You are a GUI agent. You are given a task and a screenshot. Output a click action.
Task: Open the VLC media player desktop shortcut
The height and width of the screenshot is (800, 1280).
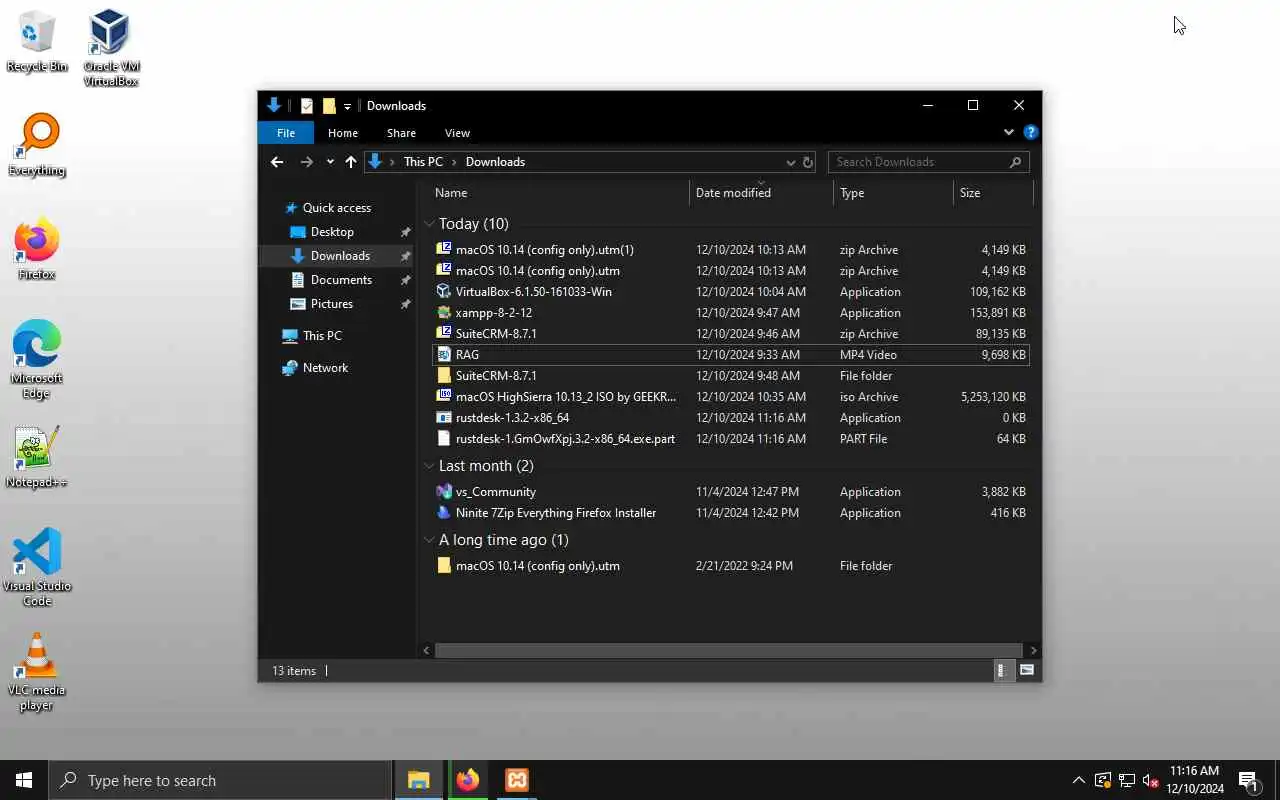[x=37, y=672]
